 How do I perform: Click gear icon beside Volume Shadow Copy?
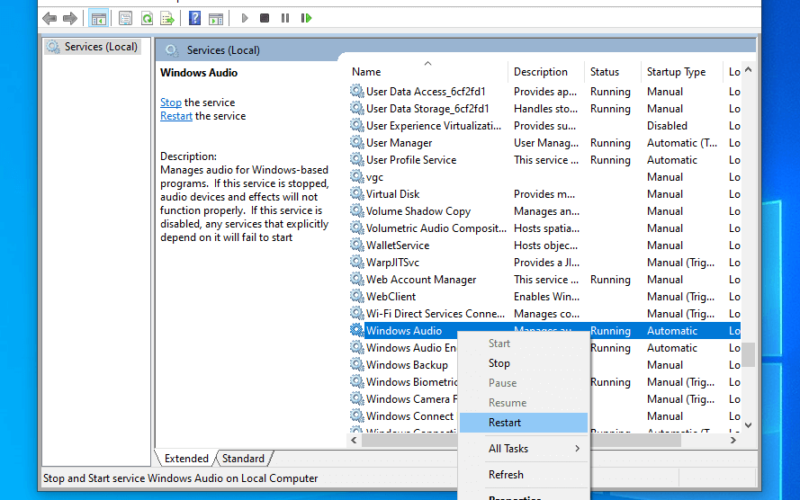click(x=357, y=211)
